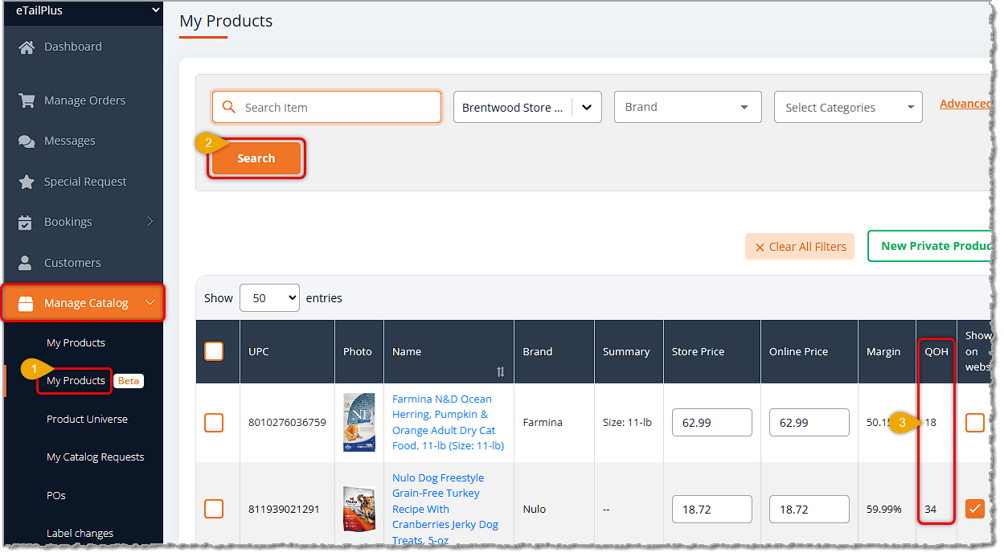Viewport: 1004px width, 557px height.
Task: Click the Bookings calendar icon
Action: tap(25, 222)
